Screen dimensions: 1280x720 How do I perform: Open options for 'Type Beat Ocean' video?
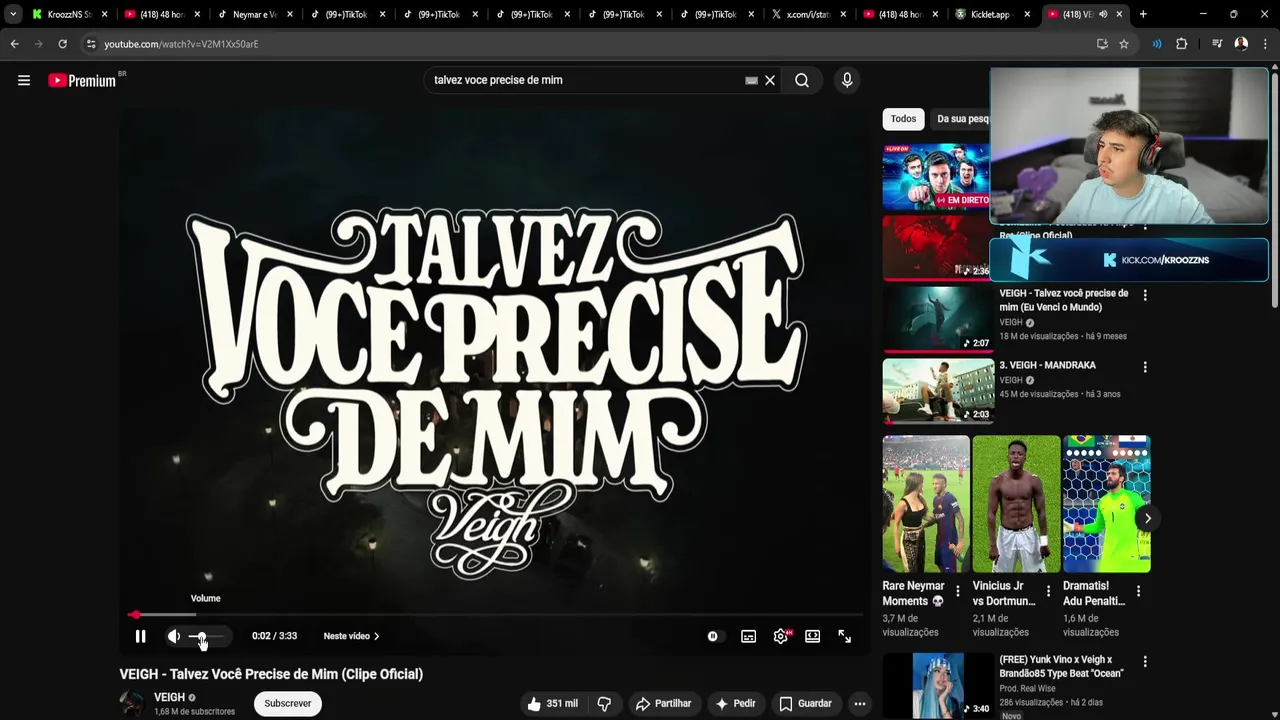tap(1145, 662)
